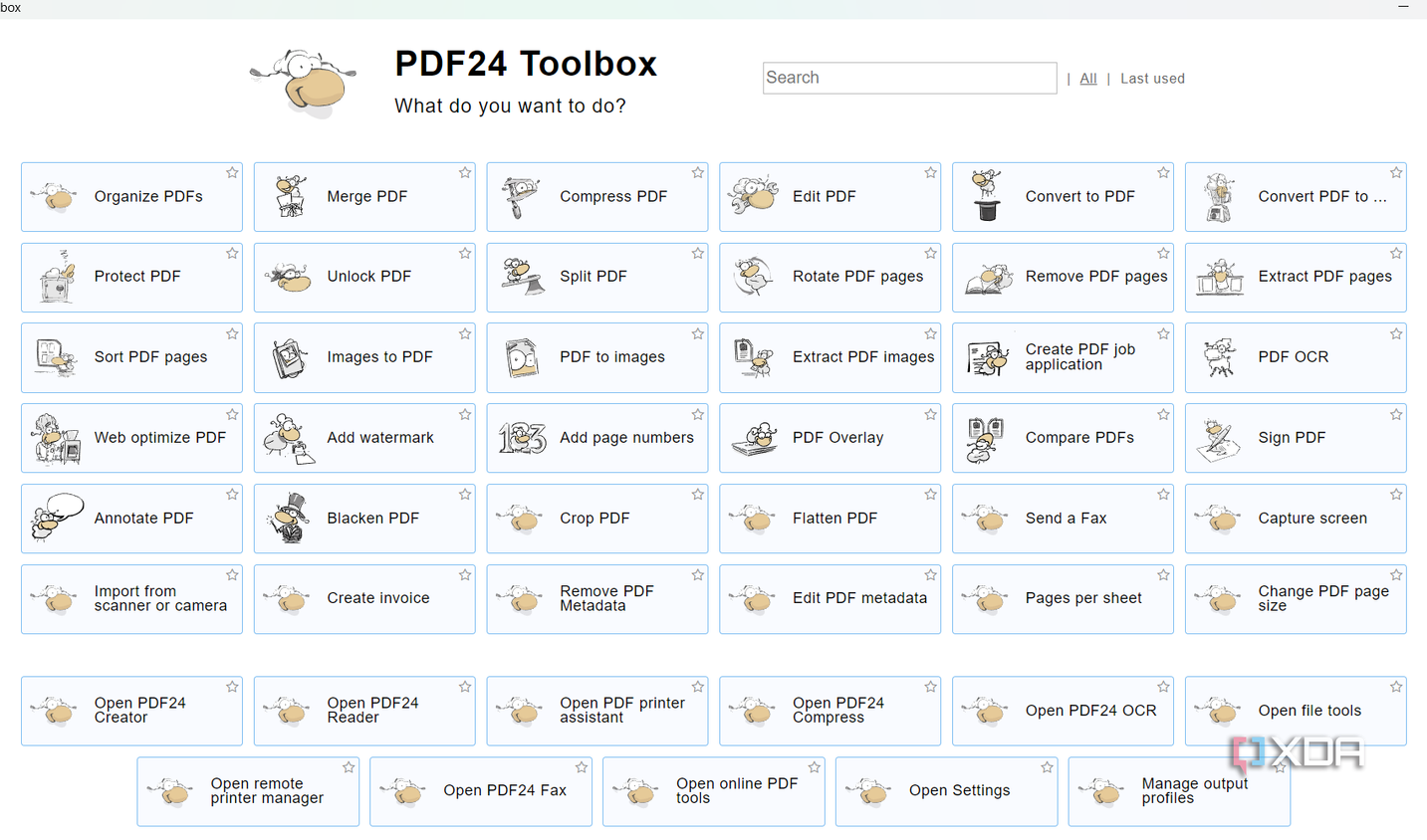Viewport: 1427px width, 840px height.
Task: Click the Compare PDFs icon
Action: click(987, 440)
